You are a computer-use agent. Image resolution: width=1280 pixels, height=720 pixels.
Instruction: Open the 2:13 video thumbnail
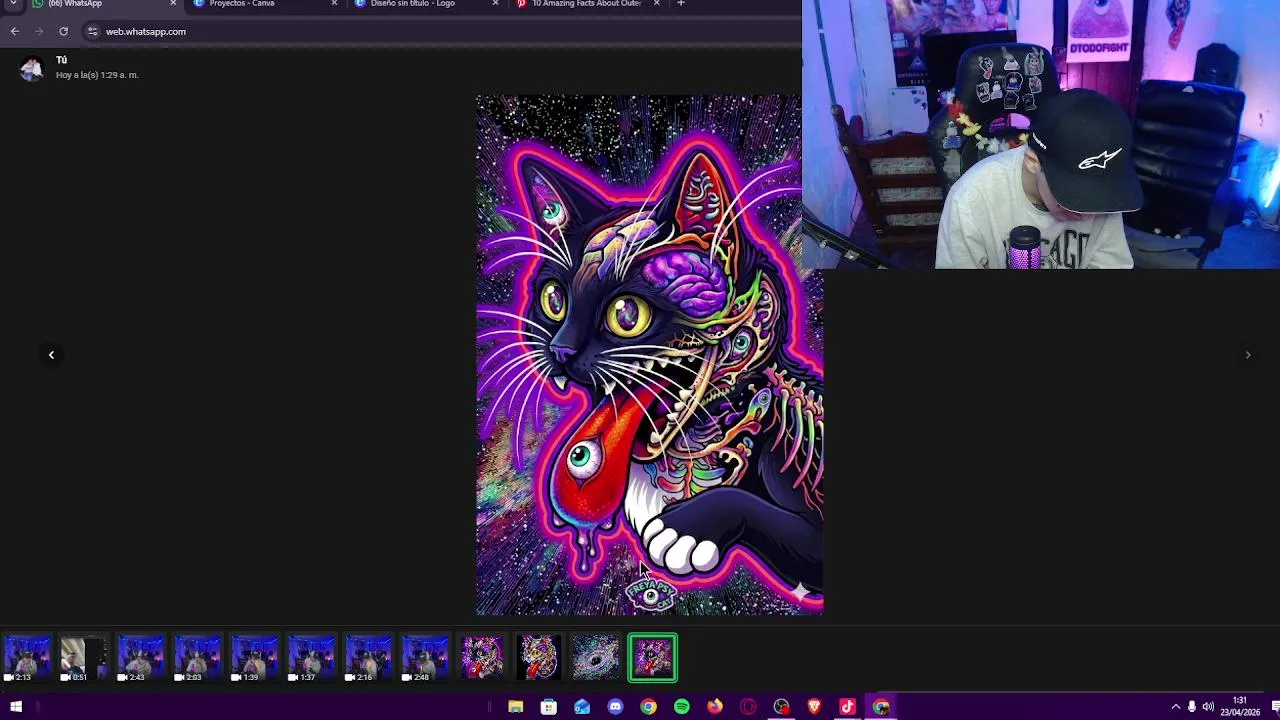coord(26,659)
